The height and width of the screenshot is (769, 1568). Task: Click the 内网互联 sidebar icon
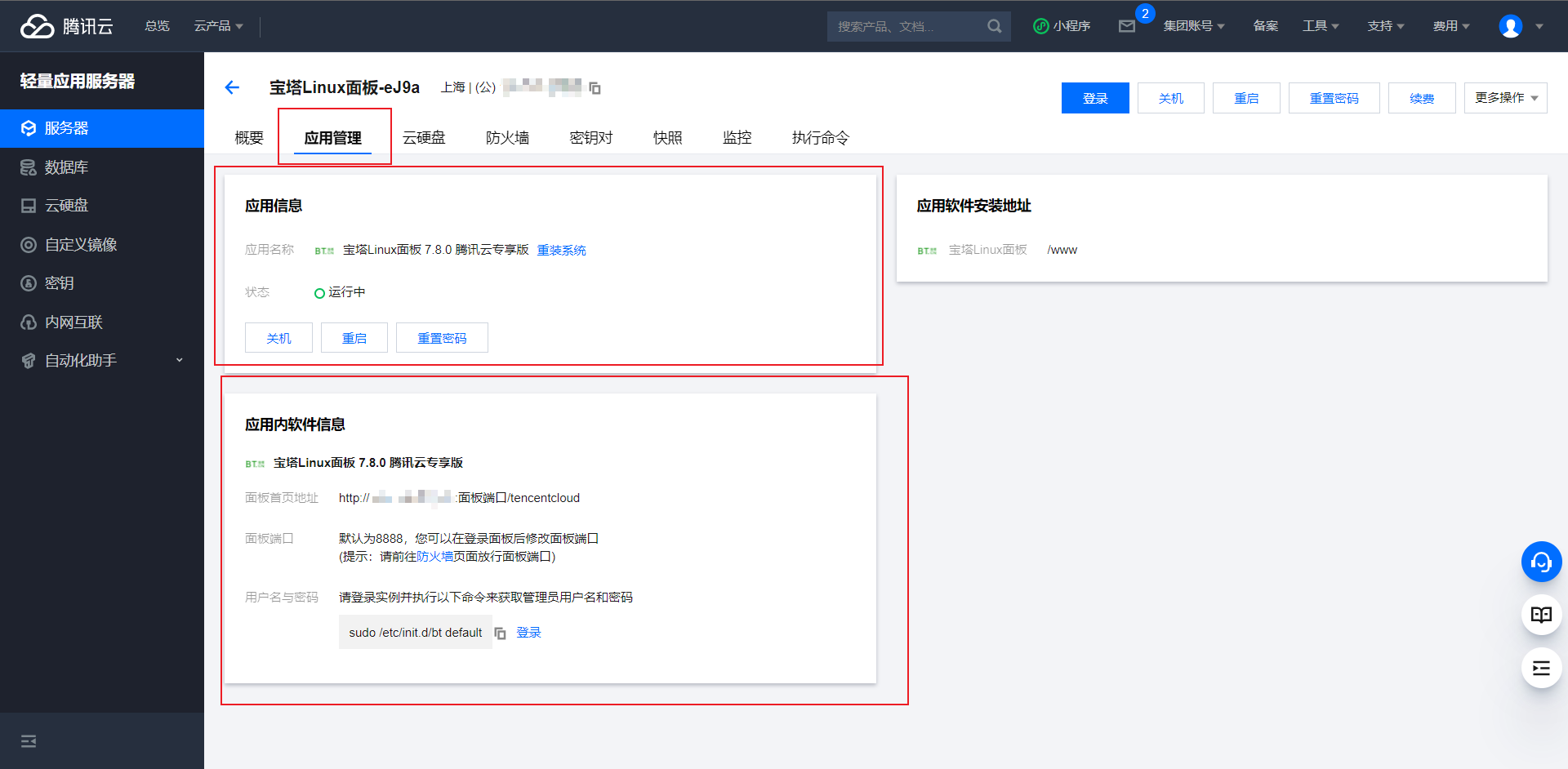pyautogui.click(x=29, y=322)
